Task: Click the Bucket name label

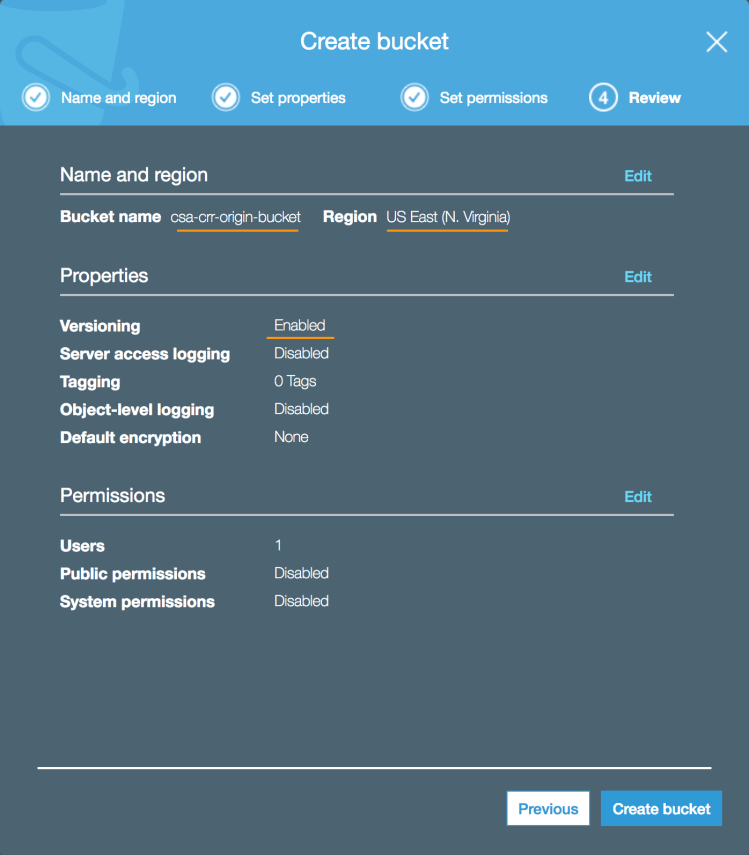Action: pos(110,216)
